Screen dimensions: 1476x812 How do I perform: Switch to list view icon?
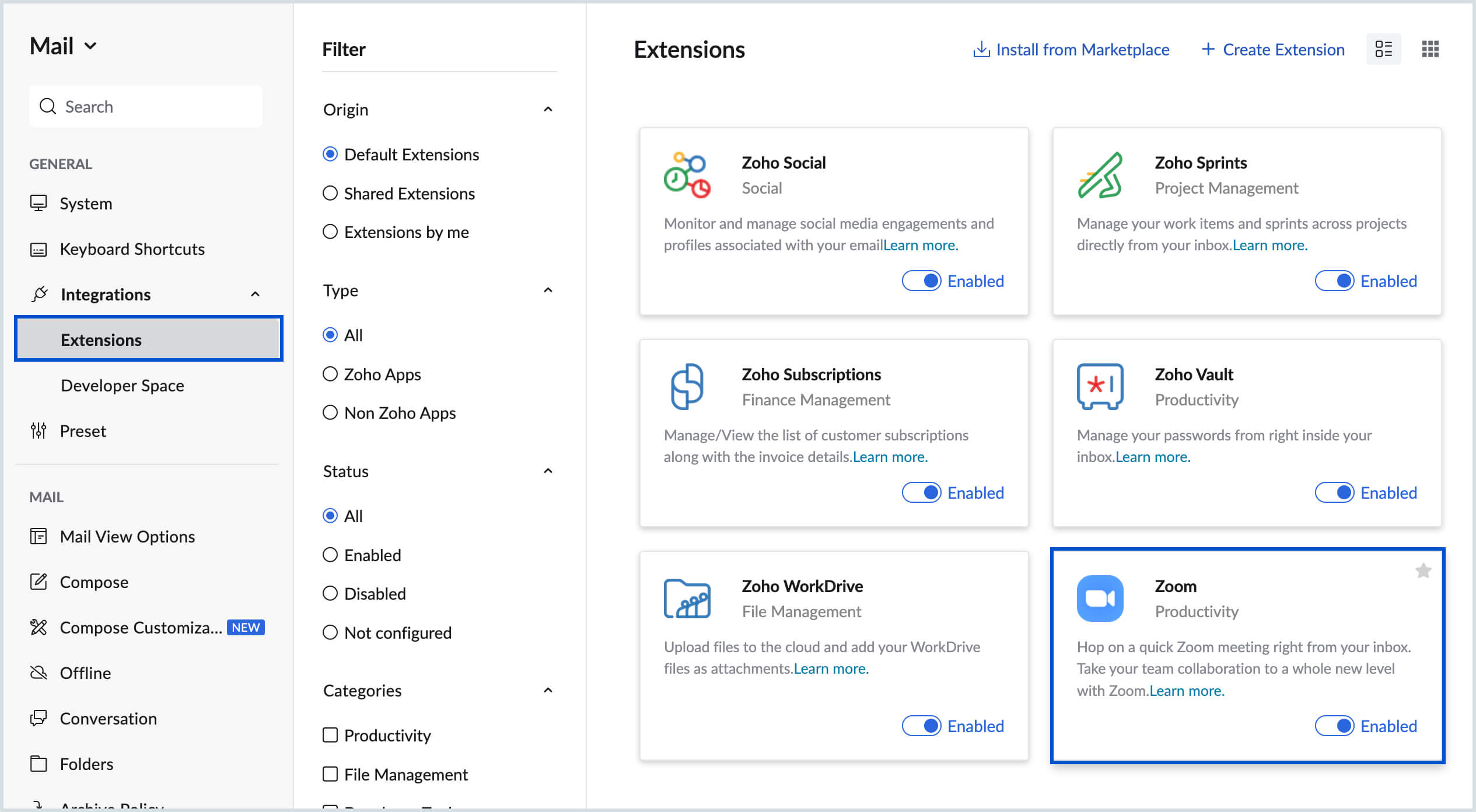pos(1383,49)
